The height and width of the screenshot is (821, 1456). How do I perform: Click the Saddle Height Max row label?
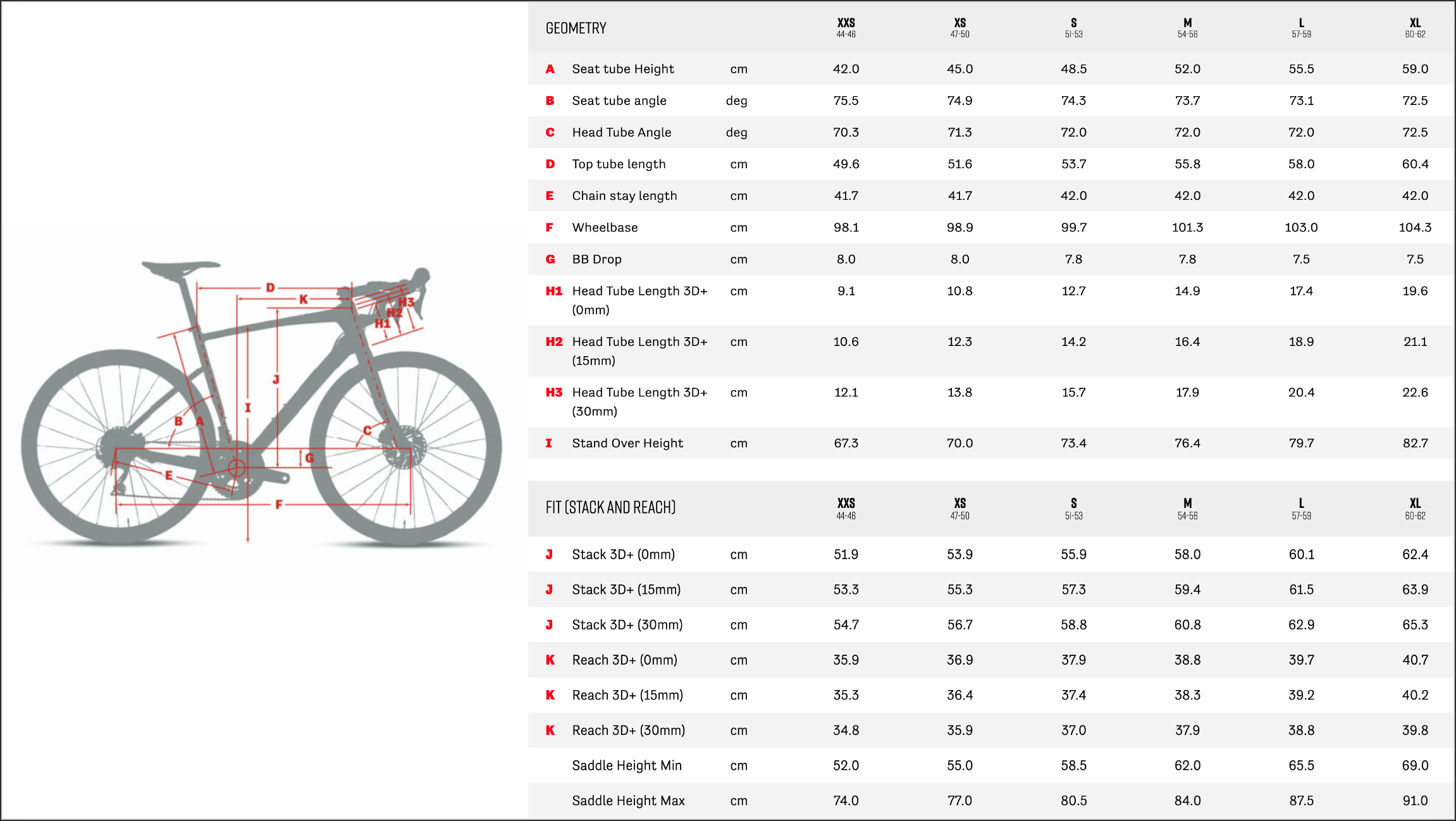click(x=628, y=801)
